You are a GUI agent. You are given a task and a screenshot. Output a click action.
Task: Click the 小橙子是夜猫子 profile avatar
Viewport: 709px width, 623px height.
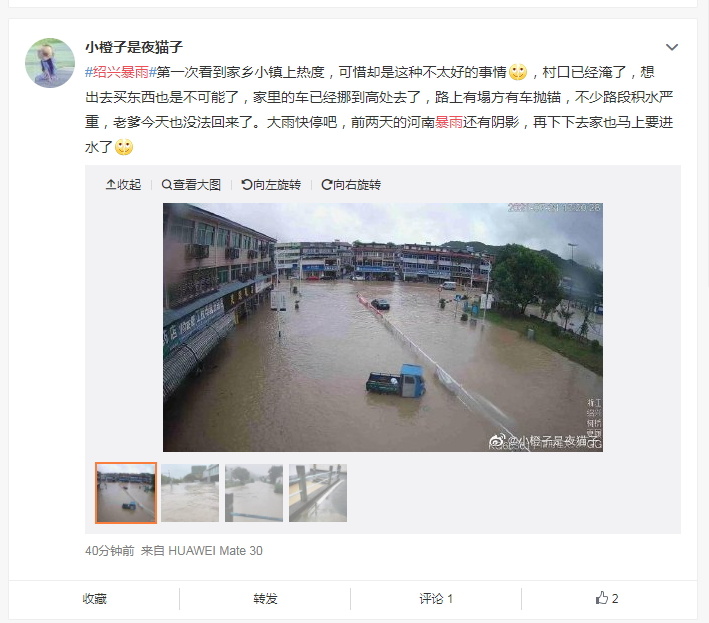50,63
